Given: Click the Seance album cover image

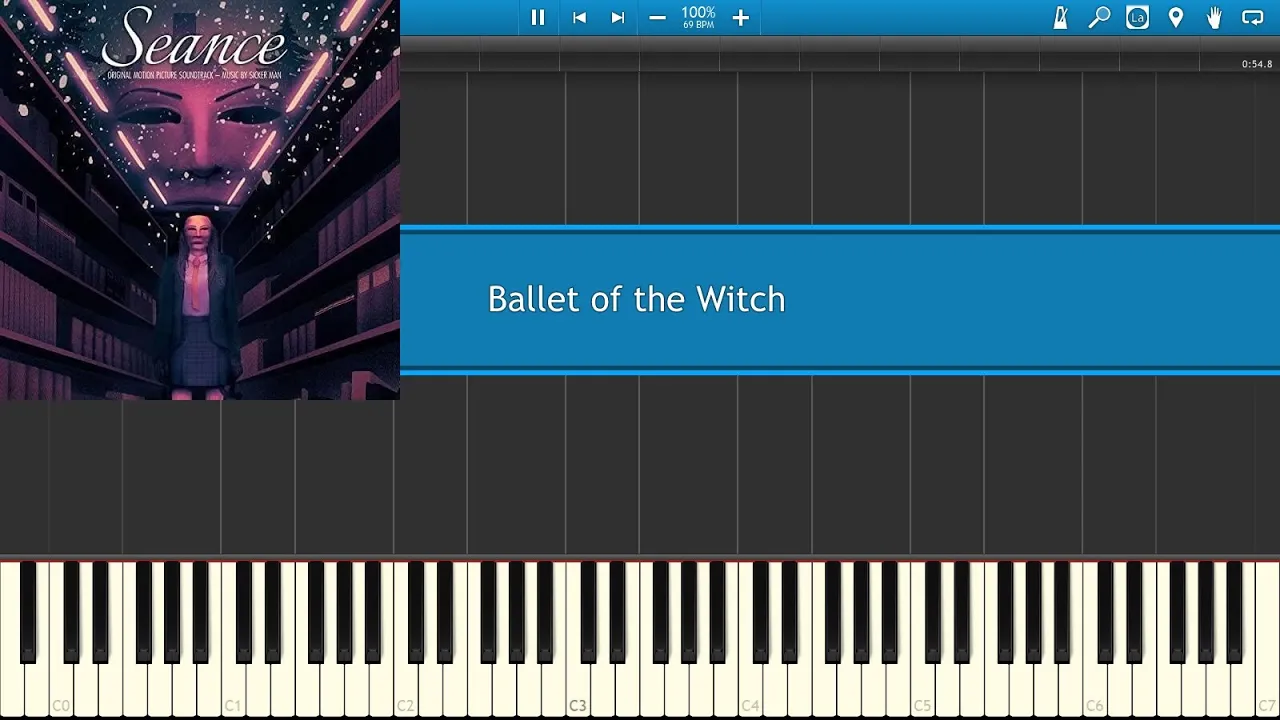Looking at the screenshot, I should pos(200,200).
